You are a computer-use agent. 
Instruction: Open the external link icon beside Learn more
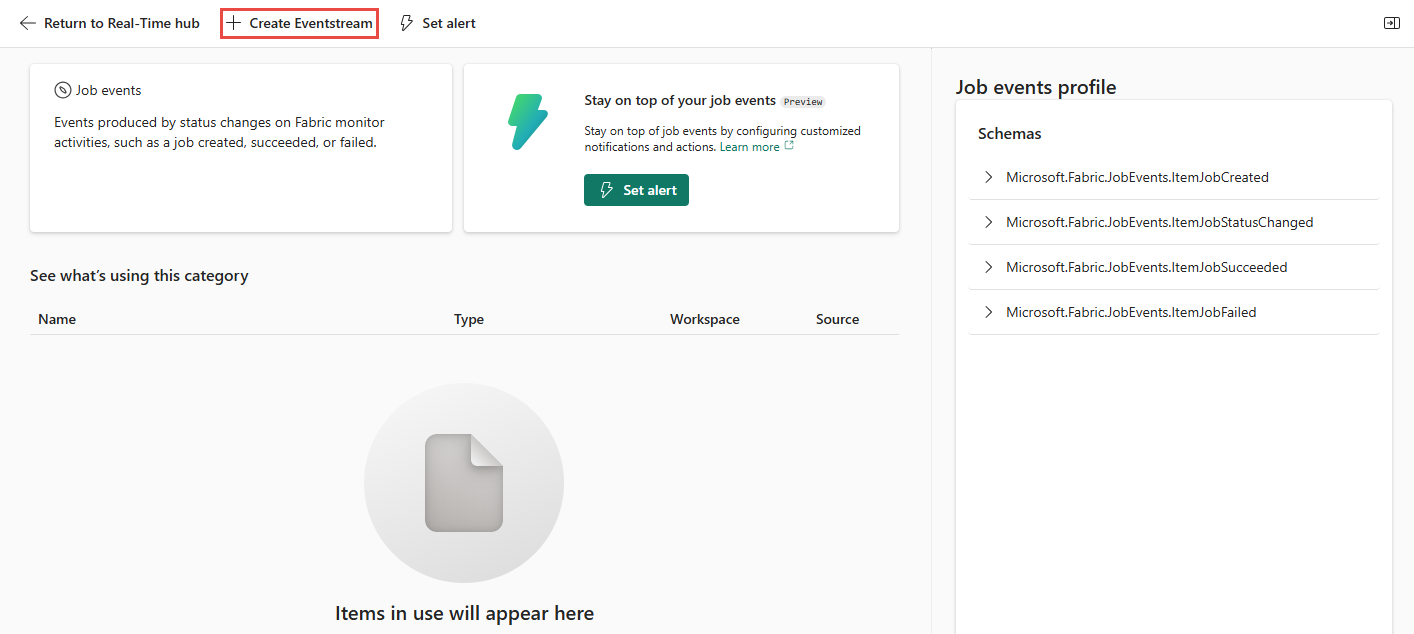(790, 146)
